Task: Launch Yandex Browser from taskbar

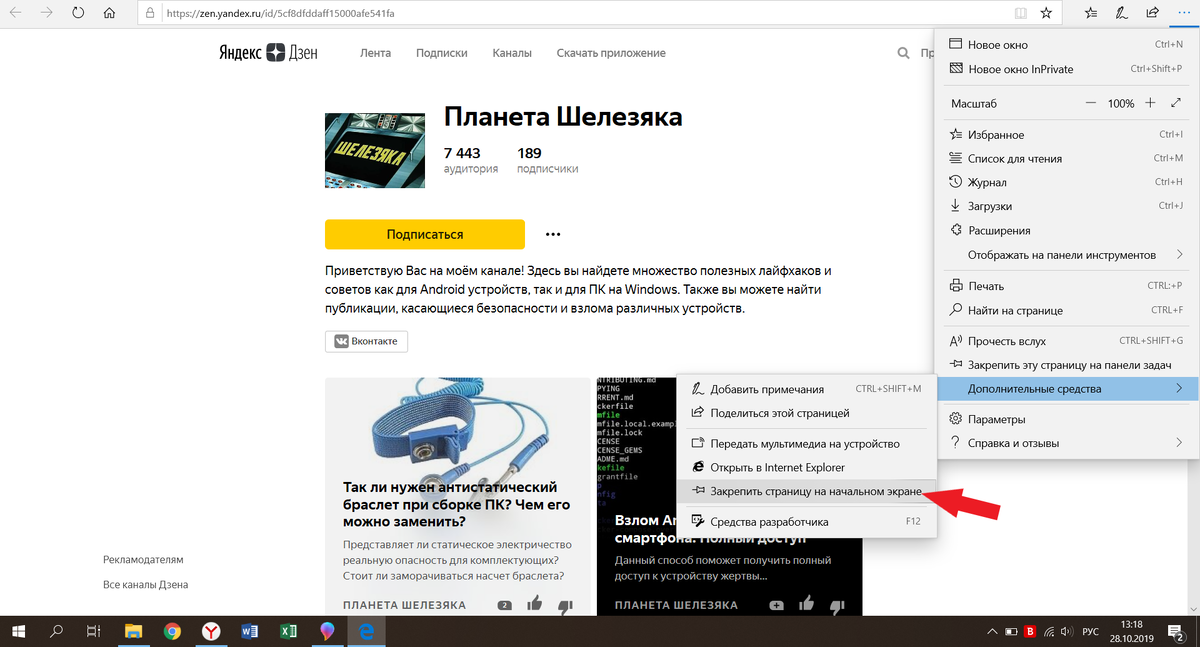Action: pyautogui.click(x=212, y=631)
